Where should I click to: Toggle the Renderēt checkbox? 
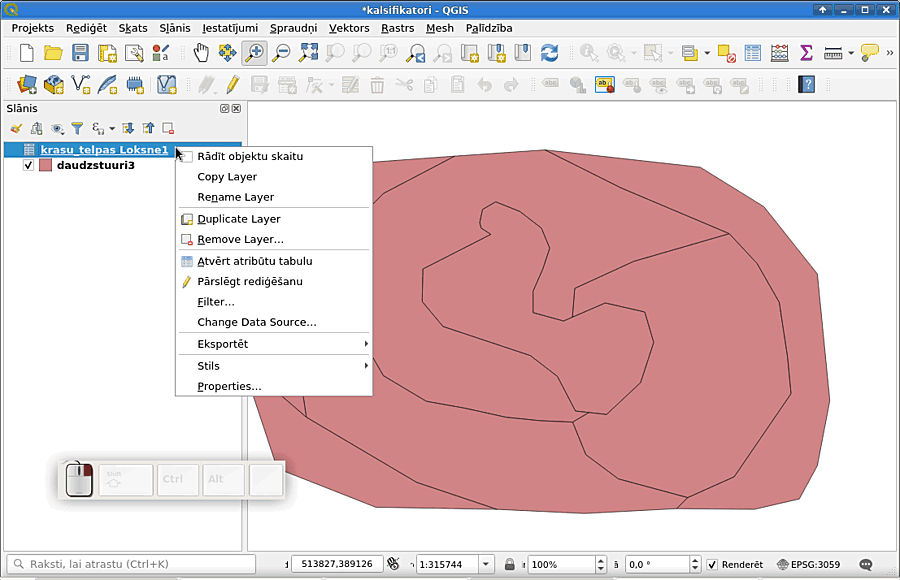[712, 564]
